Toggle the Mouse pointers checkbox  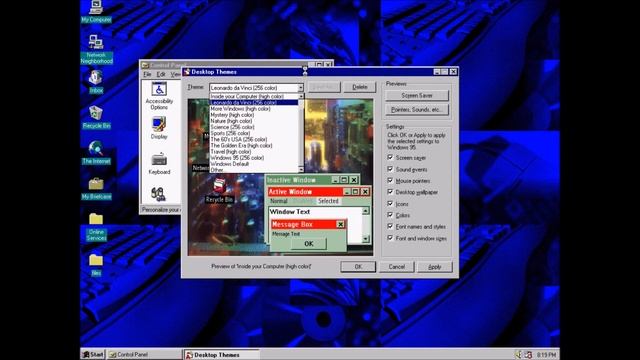click(390, 180)
